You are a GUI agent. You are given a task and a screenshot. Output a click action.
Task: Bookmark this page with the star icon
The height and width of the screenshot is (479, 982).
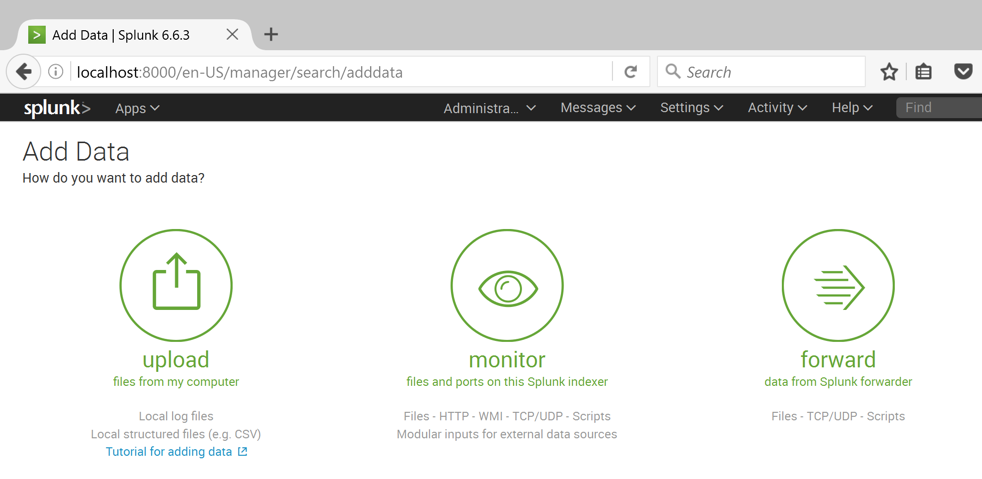pyautogui.click(x=889, y=72)
